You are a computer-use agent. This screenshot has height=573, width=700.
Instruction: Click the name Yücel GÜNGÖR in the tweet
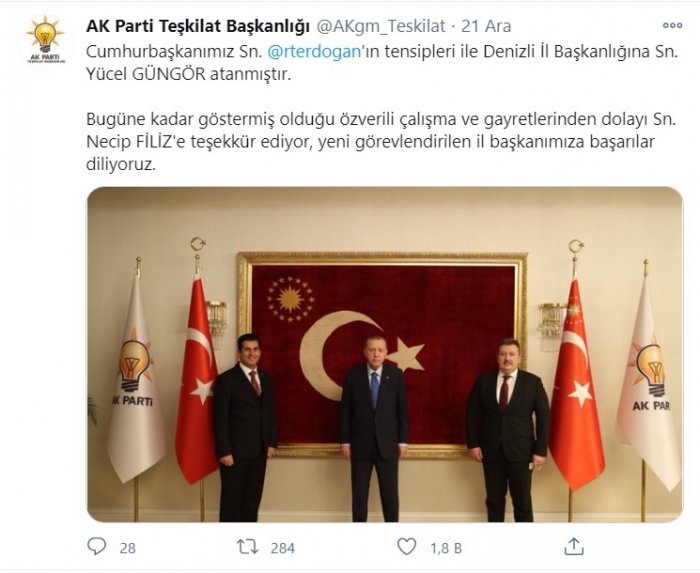click(x=146, y=74)
